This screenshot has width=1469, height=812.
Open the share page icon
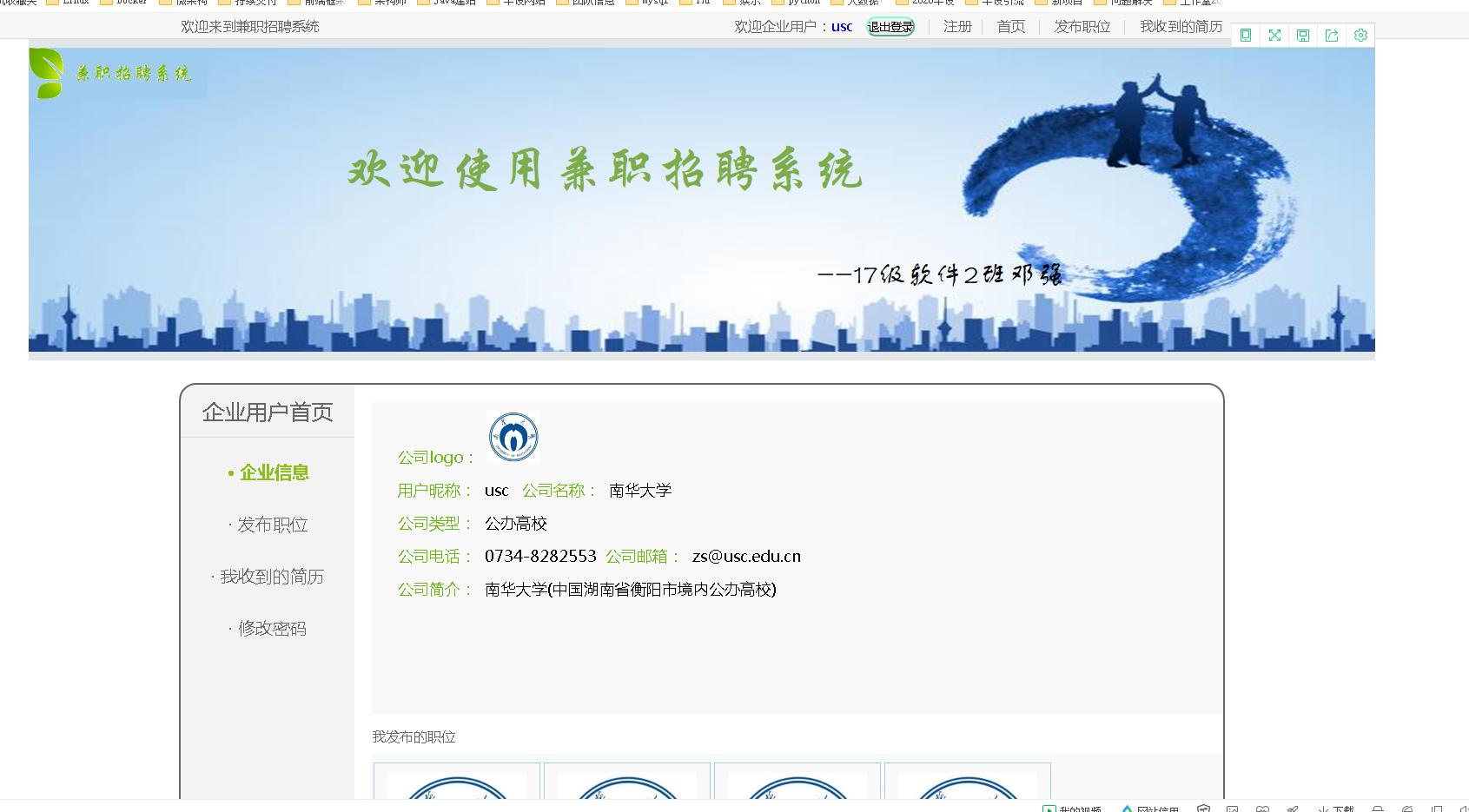click(1332, 36)
